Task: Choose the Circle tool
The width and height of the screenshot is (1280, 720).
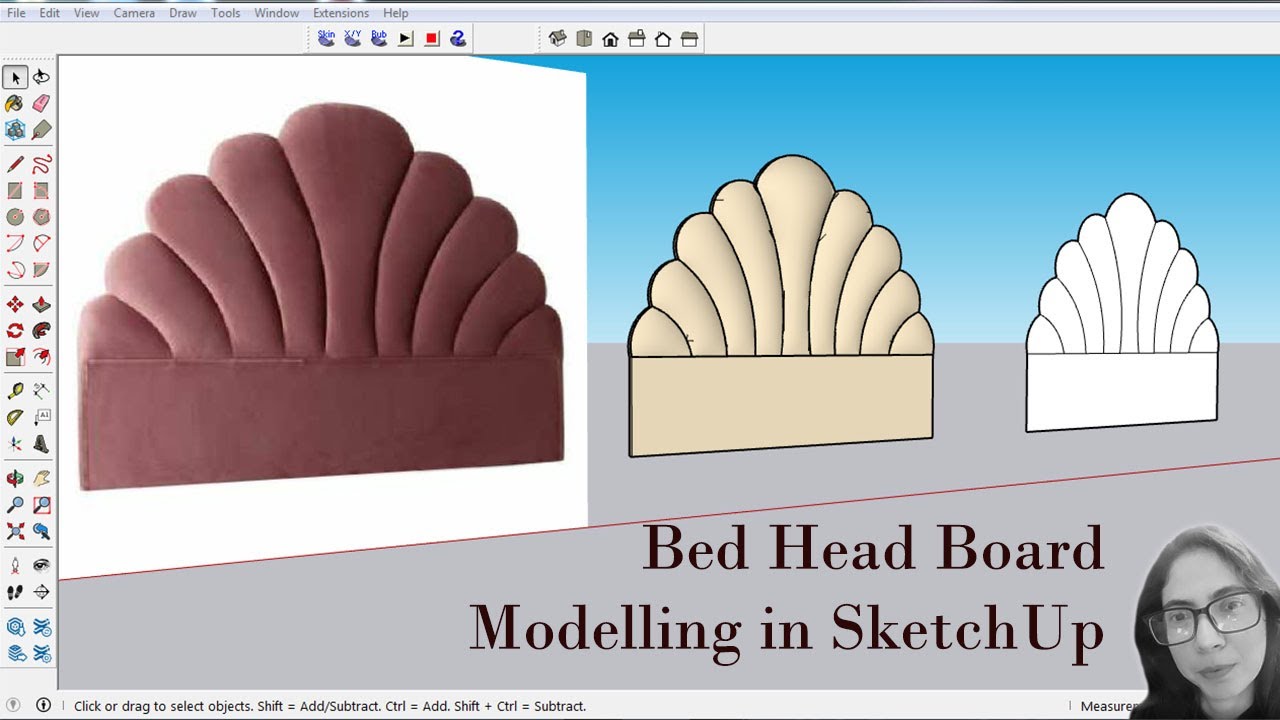Action: pos(15,216)
